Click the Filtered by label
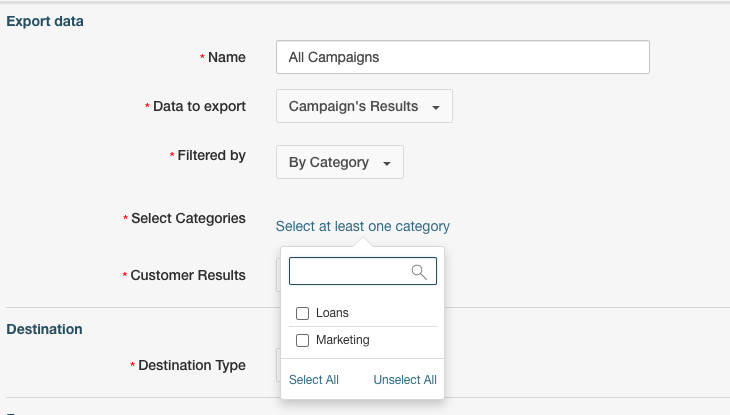The width and height of the screenshot is (730, 415). [x=211, y=155]
